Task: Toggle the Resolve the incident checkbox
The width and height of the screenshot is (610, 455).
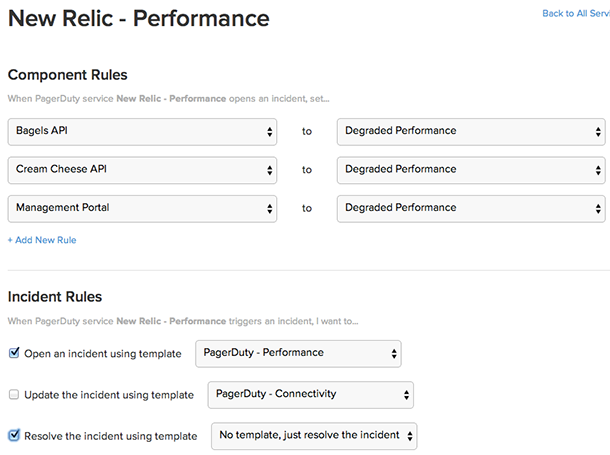Action: pyautogui.click(x=14, y=435)
